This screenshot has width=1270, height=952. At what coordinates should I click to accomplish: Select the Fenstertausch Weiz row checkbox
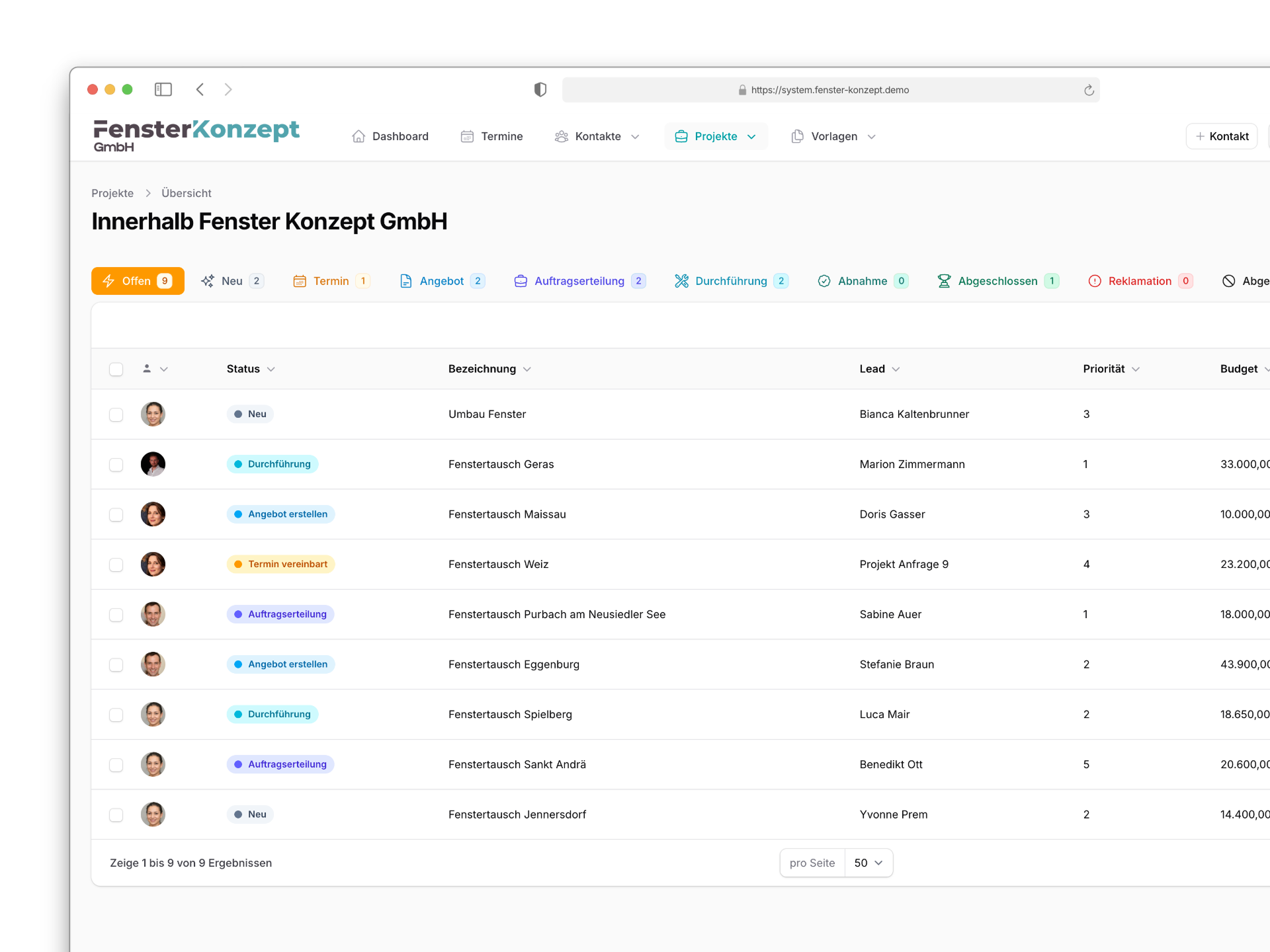pyautogui.click(x=116, y=565)
